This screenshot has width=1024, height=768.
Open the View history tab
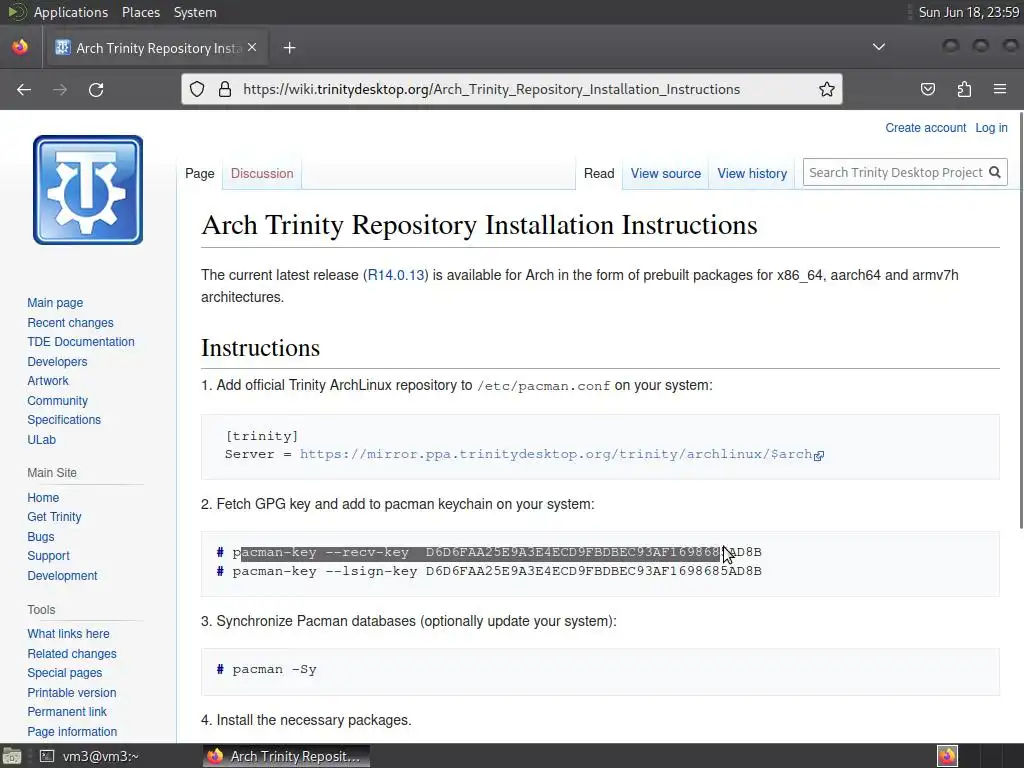752,174
